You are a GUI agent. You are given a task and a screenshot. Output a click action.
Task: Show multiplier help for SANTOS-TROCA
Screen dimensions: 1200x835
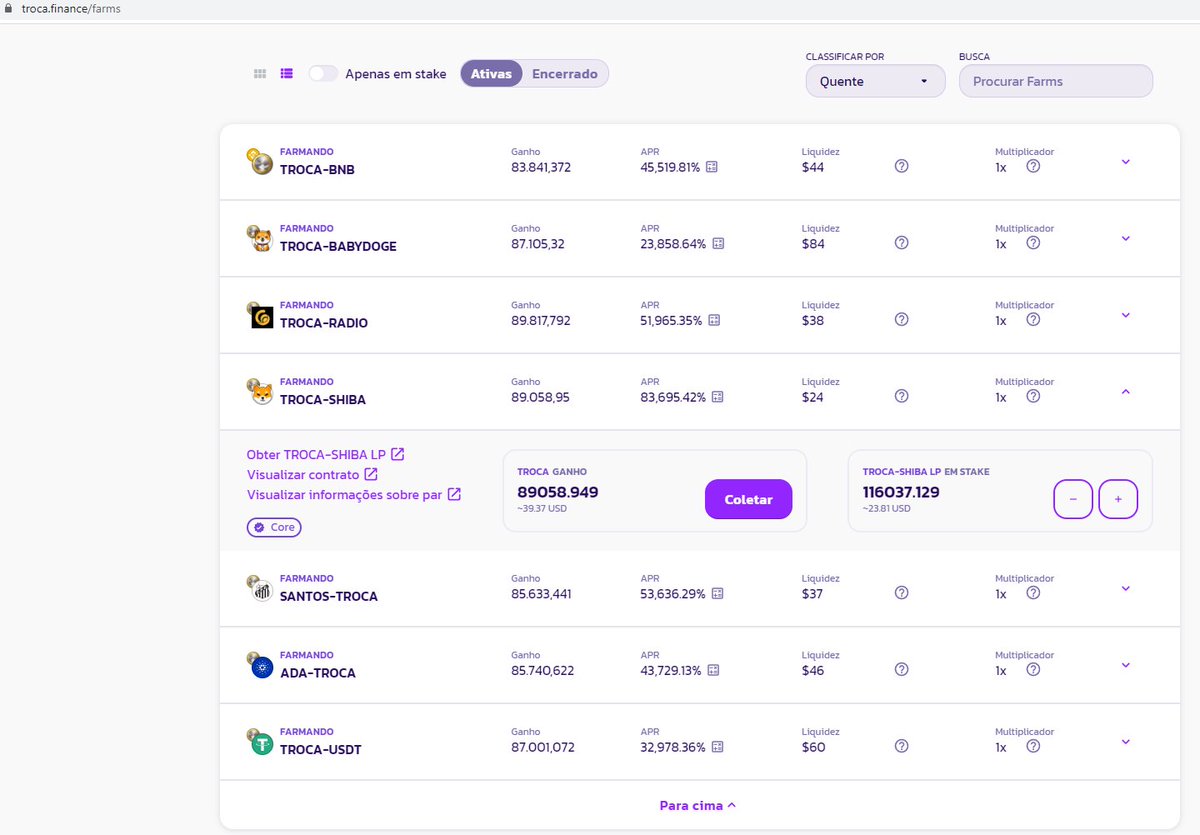[1033, 593]
